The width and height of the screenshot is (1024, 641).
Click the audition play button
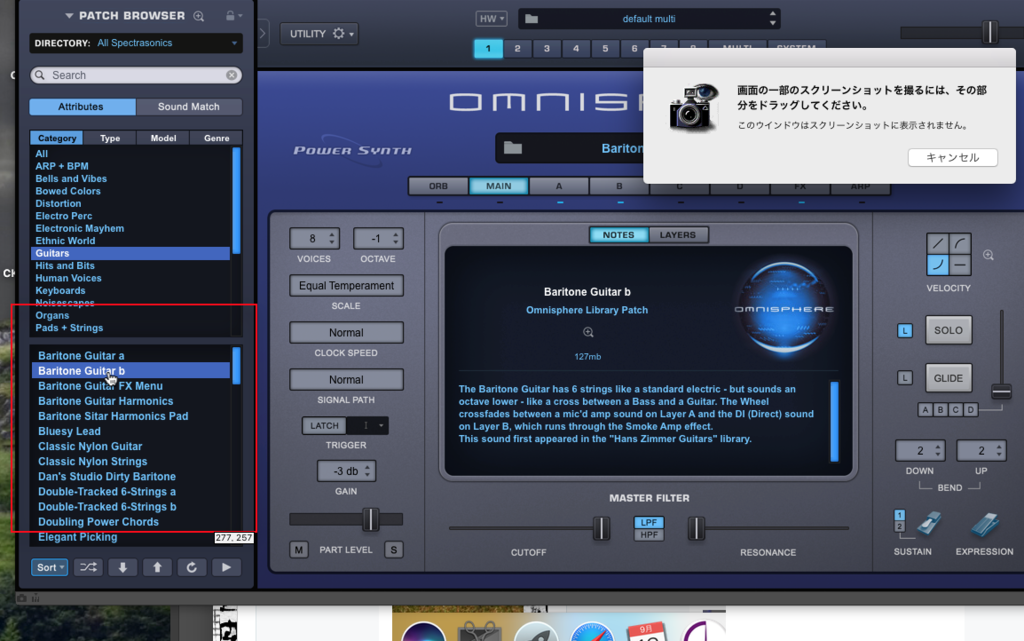coord(226,567)
